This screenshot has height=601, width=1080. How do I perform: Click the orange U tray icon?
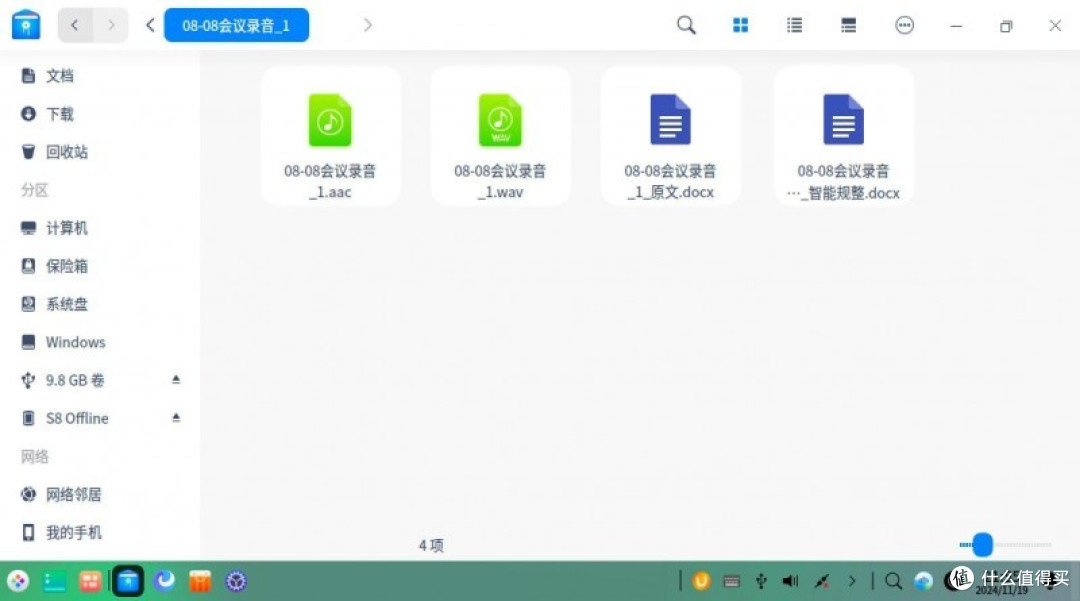click(701, 581)
